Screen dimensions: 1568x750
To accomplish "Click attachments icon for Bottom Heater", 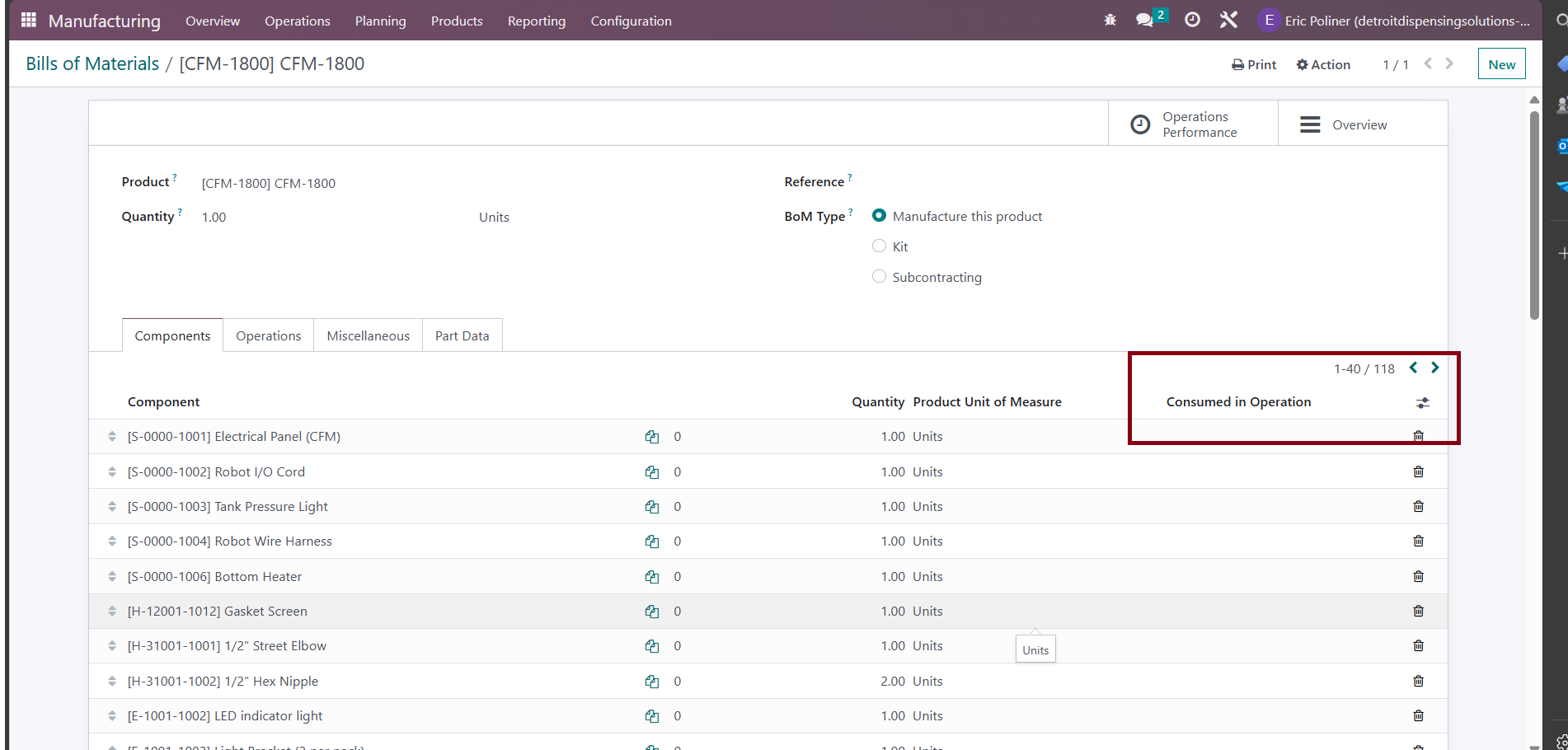I will point(652,577).
